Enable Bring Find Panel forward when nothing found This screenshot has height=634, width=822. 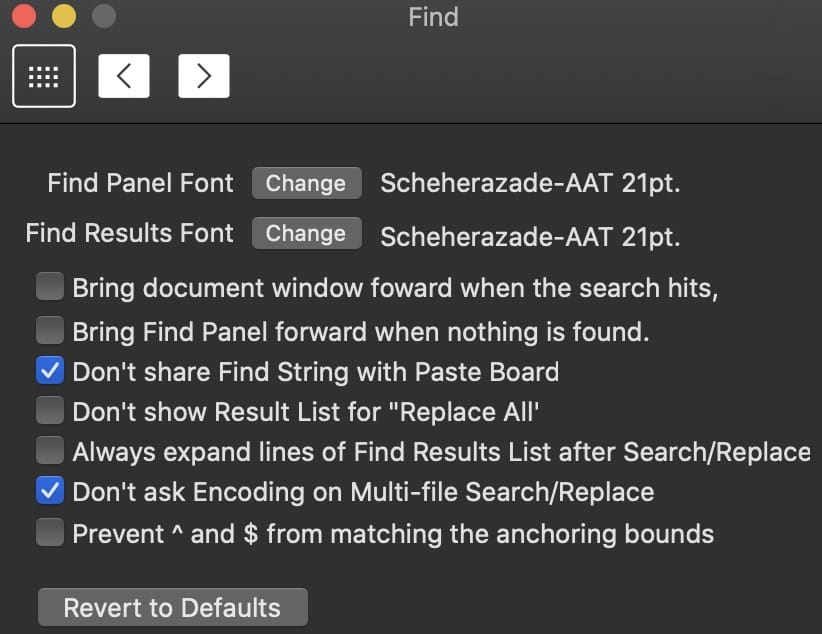point(49,329)
